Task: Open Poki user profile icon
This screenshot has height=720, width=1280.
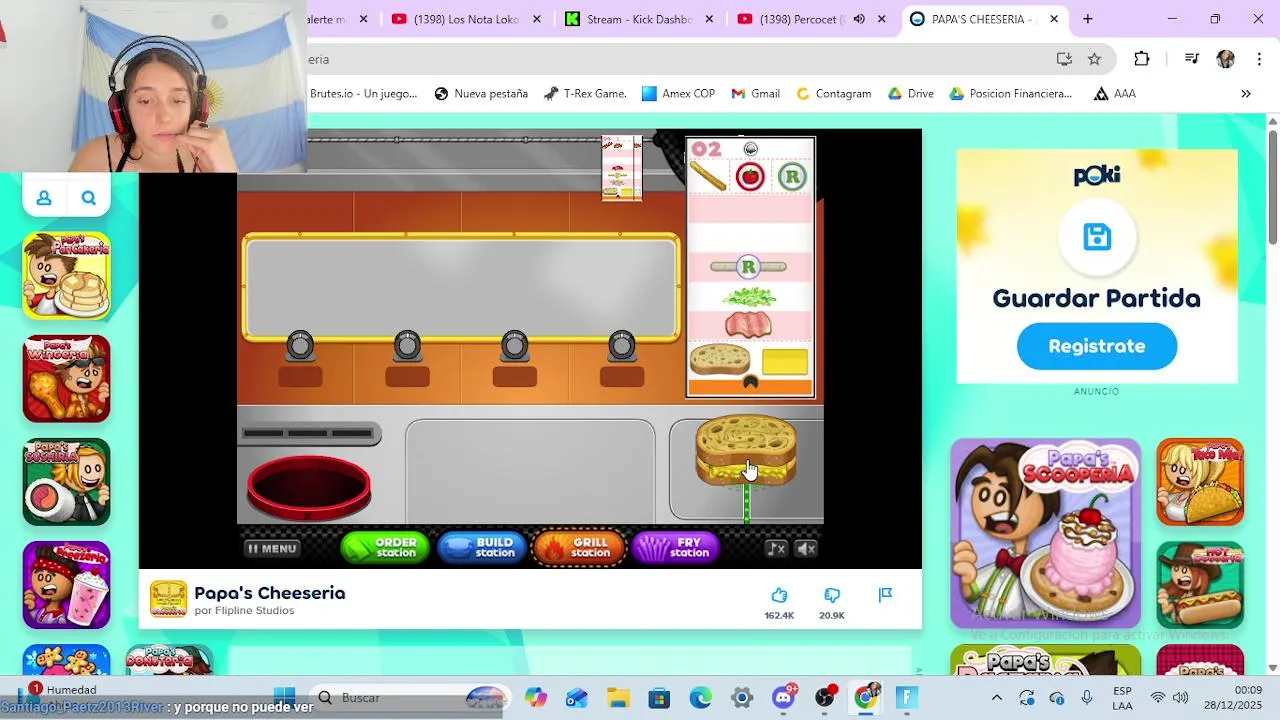Action: 44,198
